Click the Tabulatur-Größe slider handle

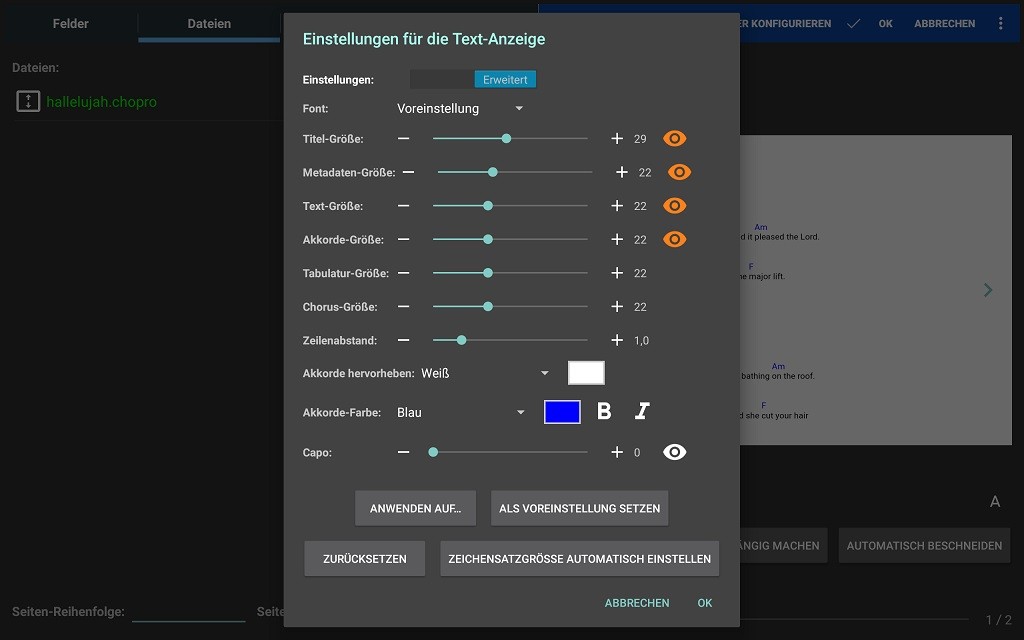[x=488, y=273]
